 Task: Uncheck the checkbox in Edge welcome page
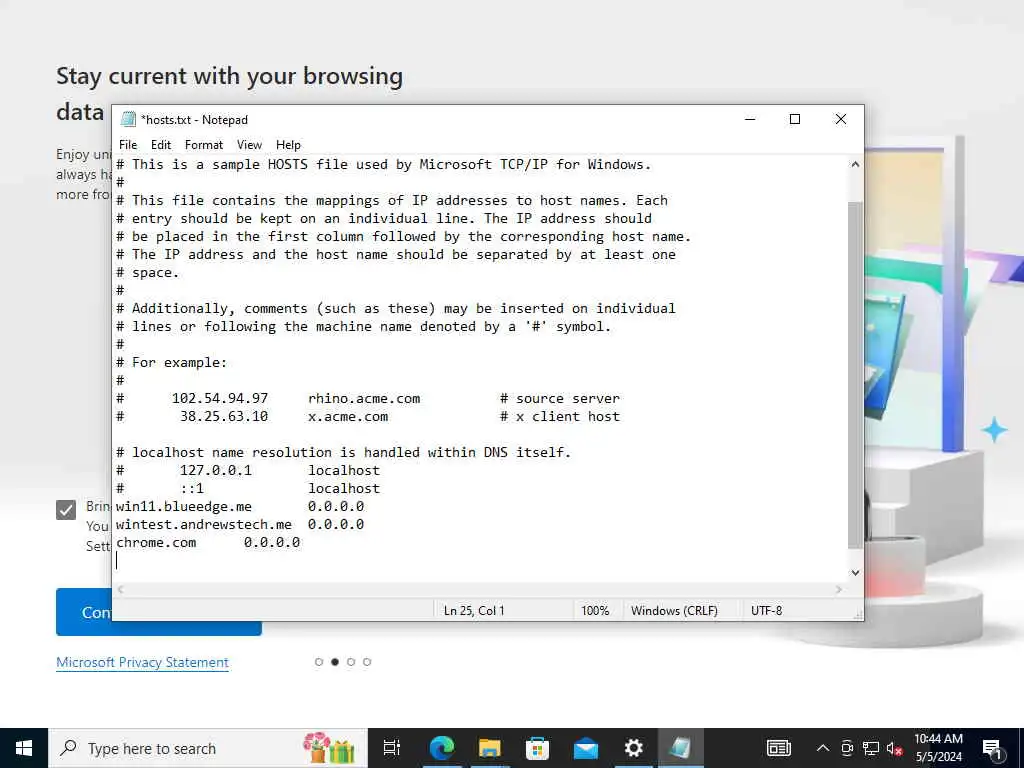point(66,510)
